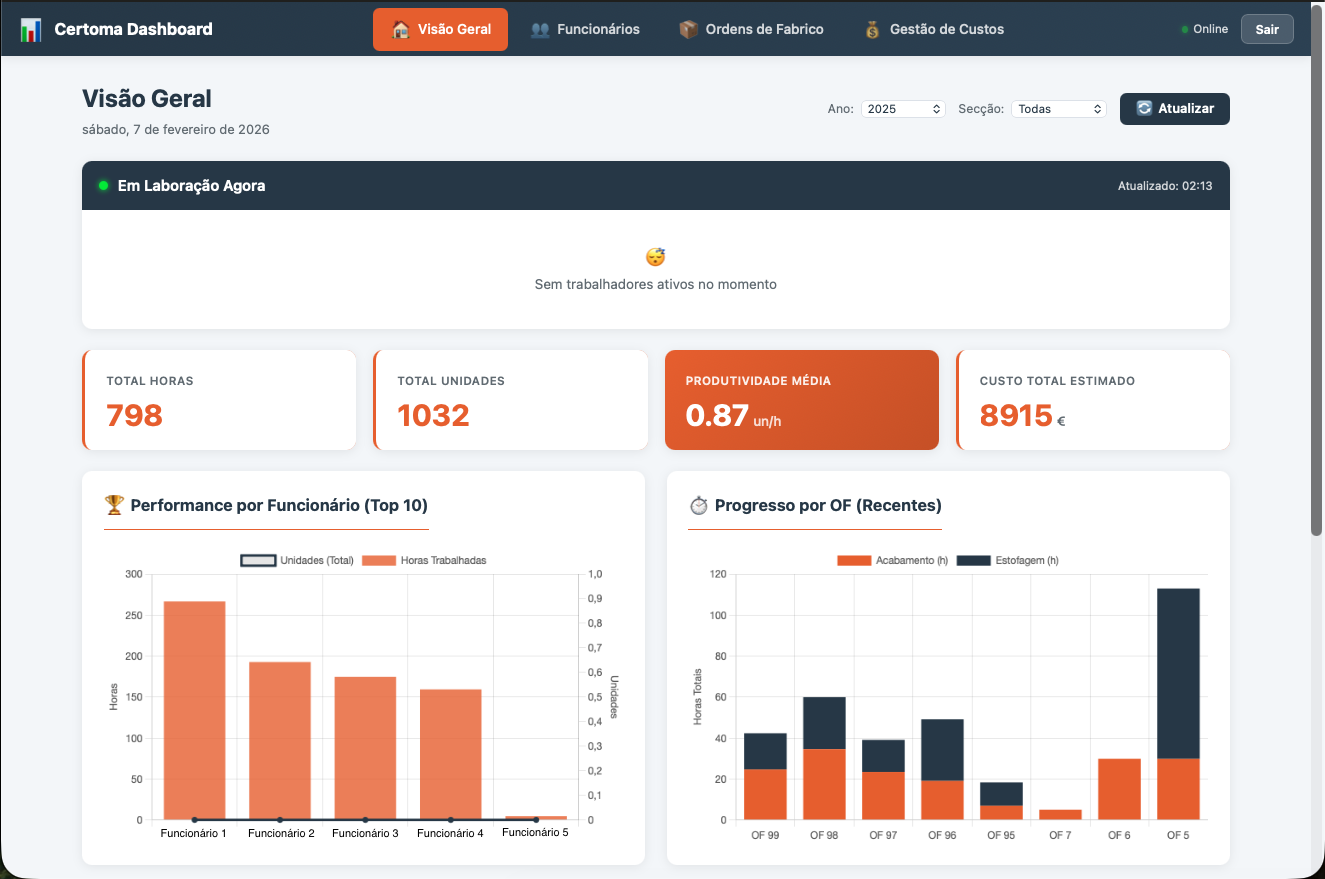Click the OF 98 stacked bar
This screenshot has height=879, width=1325.
coord(824,758)
